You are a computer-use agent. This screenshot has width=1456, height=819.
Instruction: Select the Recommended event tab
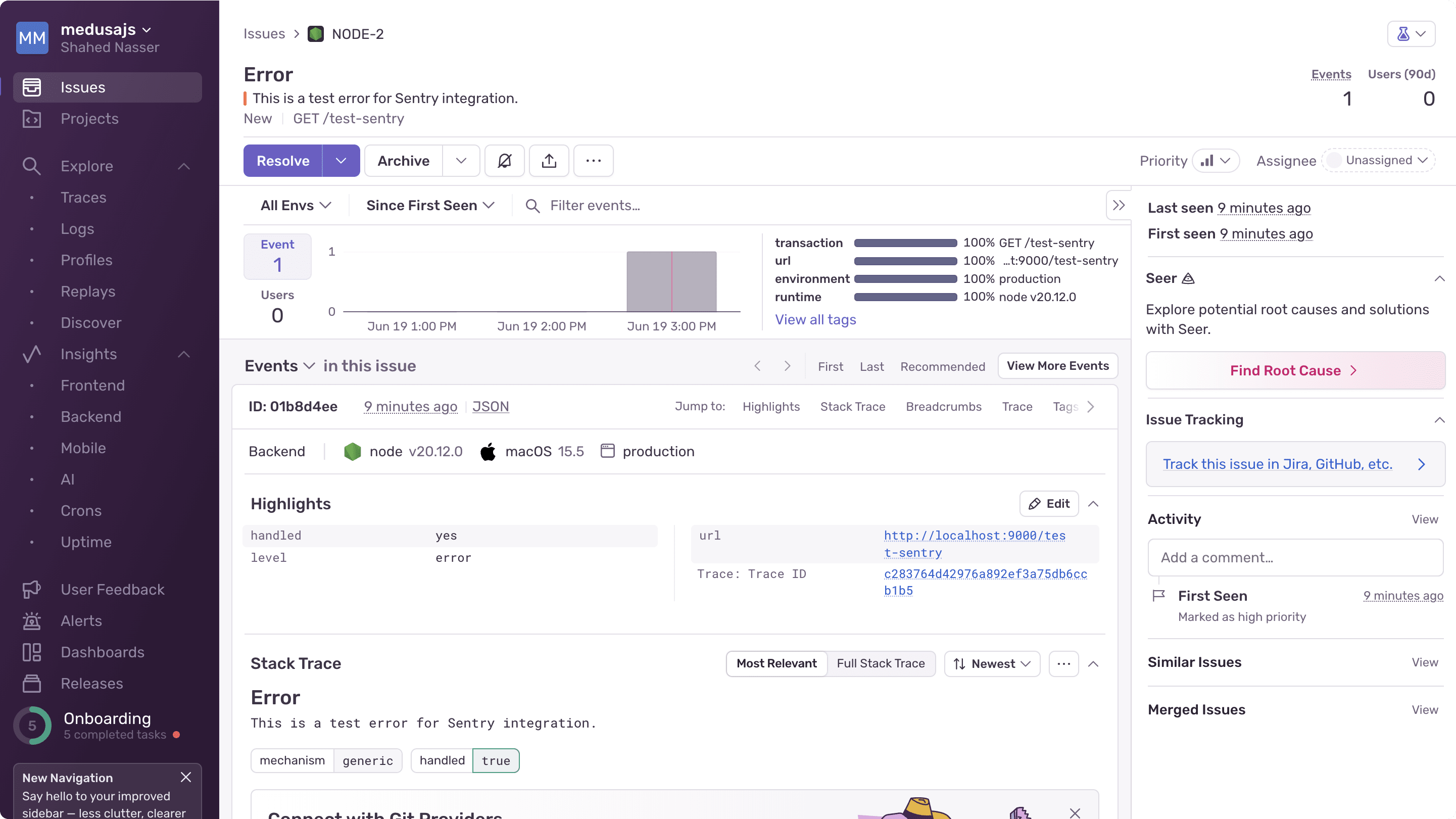[942, 366]
